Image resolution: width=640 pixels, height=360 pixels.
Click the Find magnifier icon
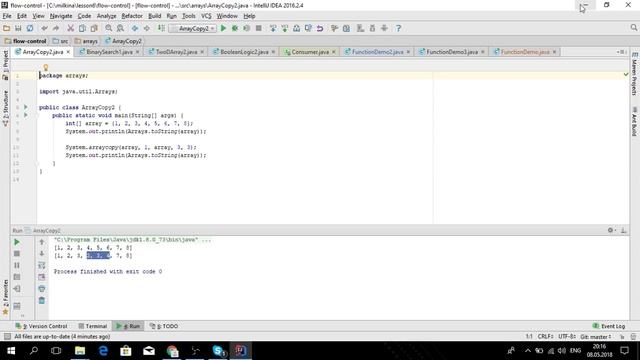coord(109,28)
